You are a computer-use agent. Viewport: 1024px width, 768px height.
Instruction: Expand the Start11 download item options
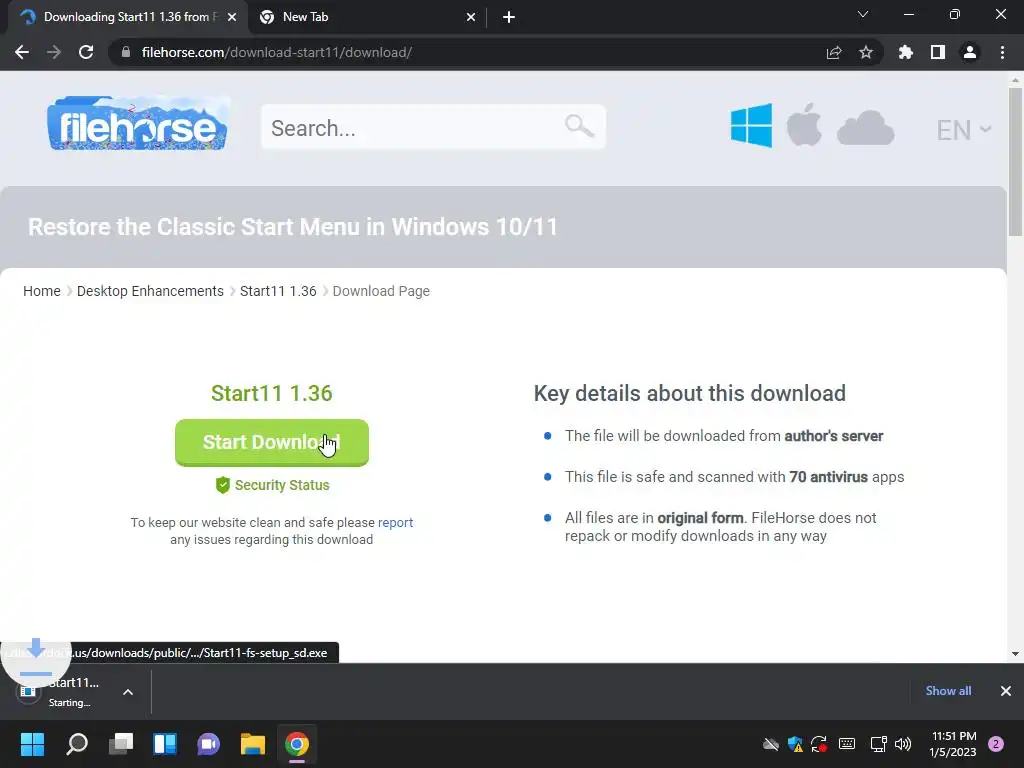coord(128,692)
